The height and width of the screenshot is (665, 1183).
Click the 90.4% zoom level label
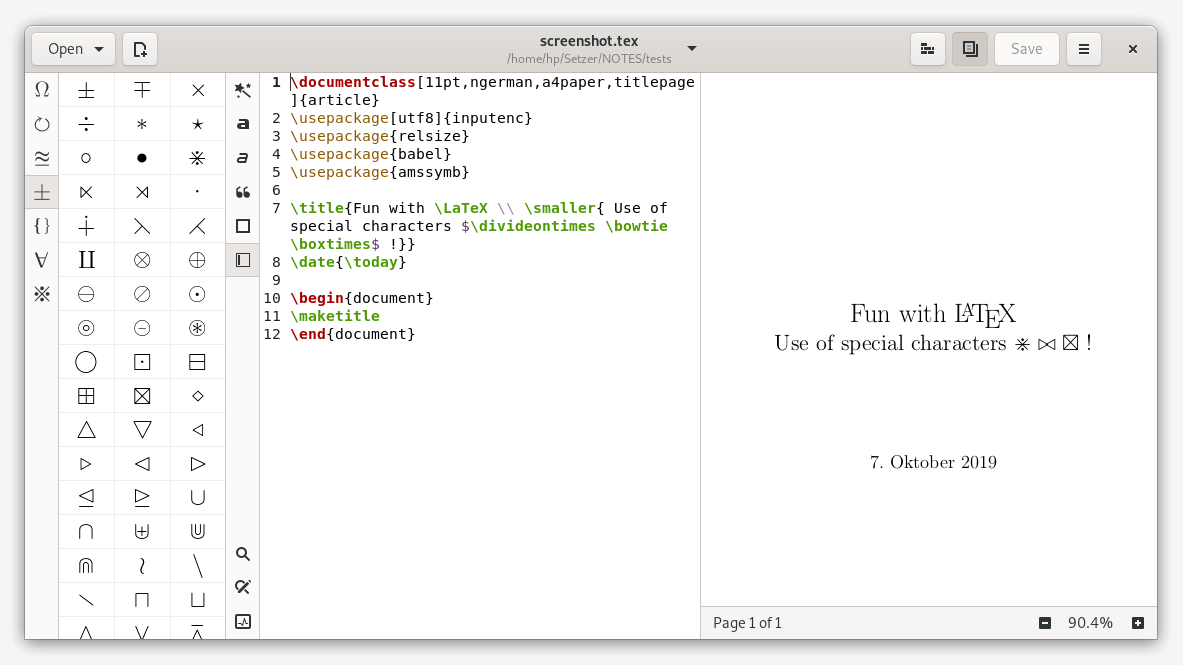point(1090,623)
